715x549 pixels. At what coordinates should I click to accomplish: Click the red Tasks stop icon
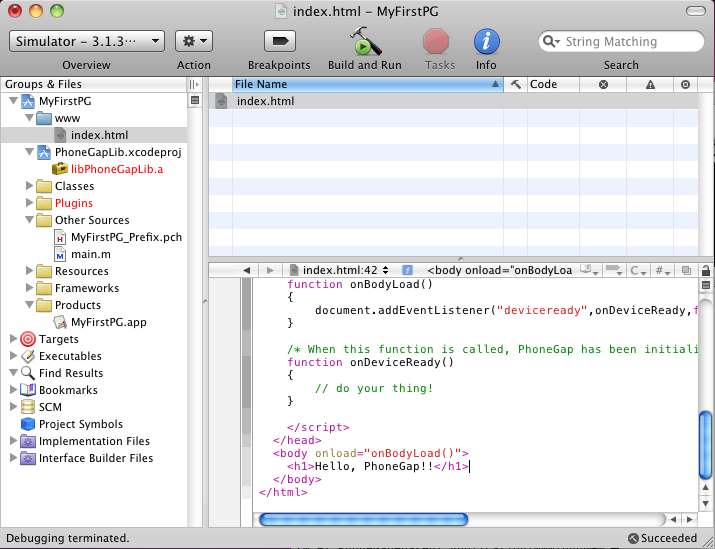(436, 41)
